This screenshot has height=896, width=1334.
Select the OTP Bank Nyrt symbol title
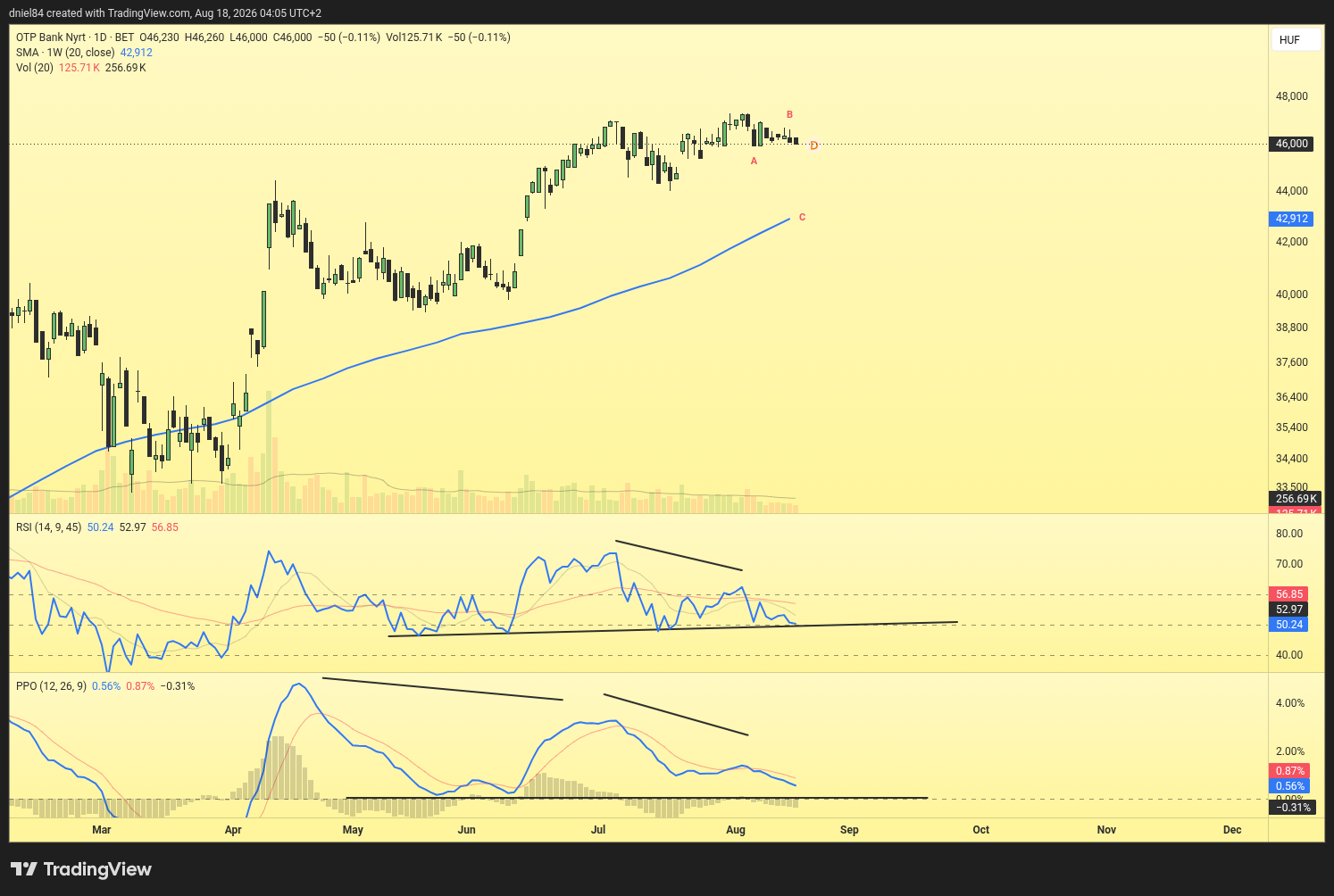(51, 37)
